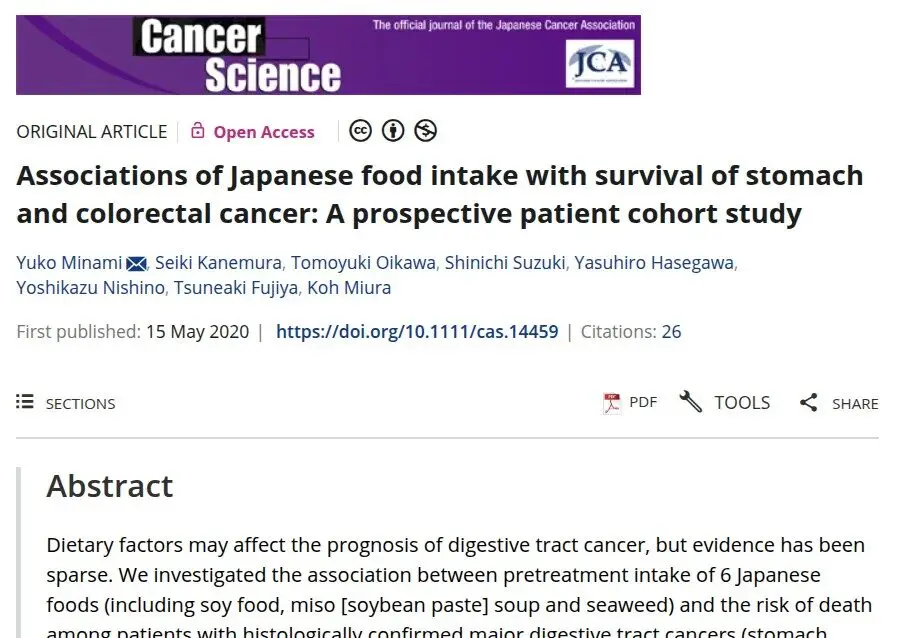The height and width of the screenshot is (638, 902).
Task: Click the TOOLS wrench icon
Action: [x=690, y=402]
